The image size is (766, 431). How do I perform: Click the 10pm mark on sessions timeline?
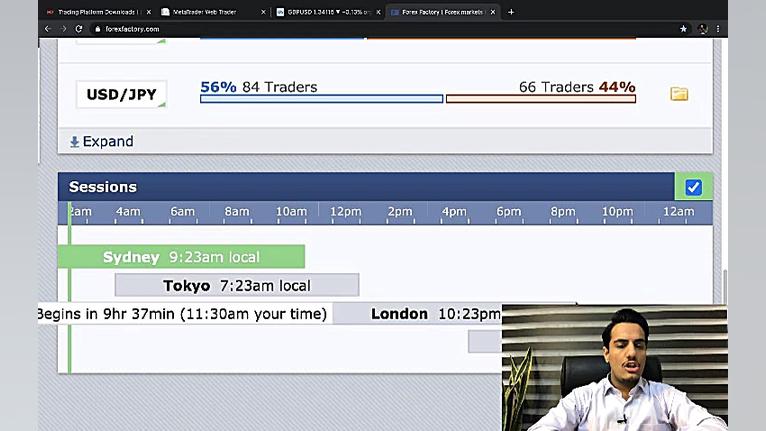(617, 212)
